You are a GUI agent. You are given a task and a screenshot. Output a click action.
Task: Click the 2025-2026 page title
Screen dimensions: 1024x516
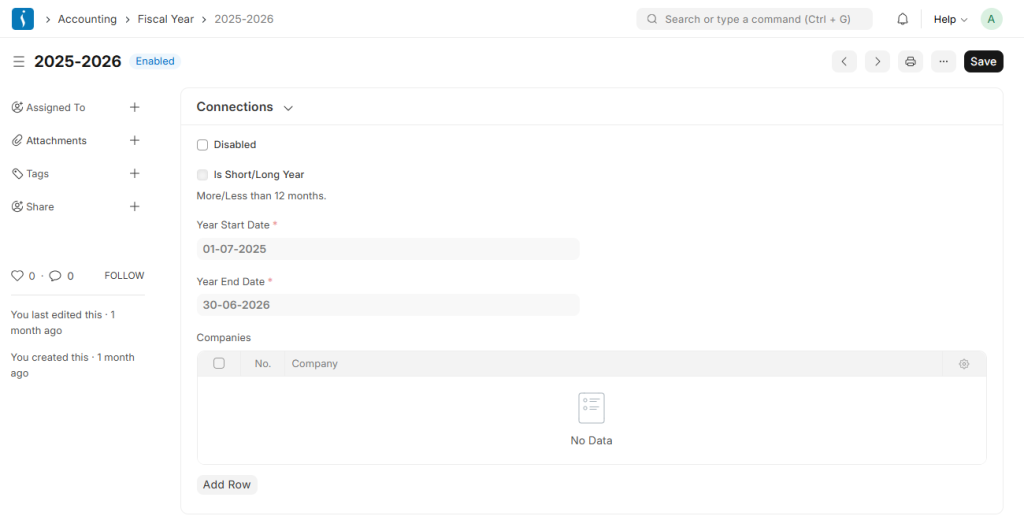[x=78, y=61]
